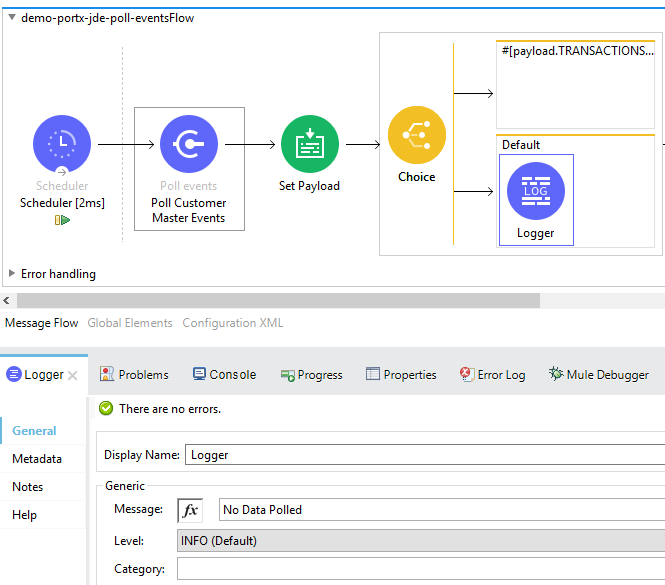Select the Scheduler component icon
The image size is (665, 585).
(62, 144)
